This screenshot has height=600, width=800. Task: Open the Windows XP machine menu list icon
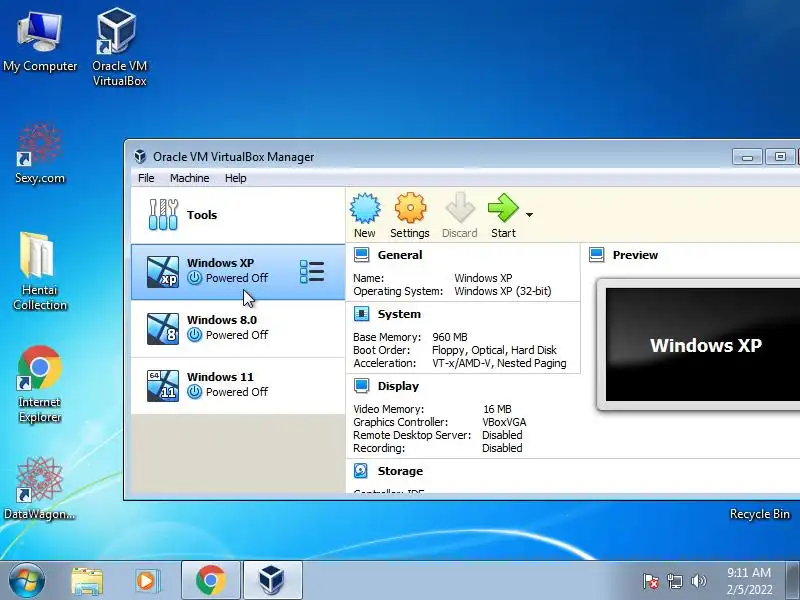pos(312,271)
